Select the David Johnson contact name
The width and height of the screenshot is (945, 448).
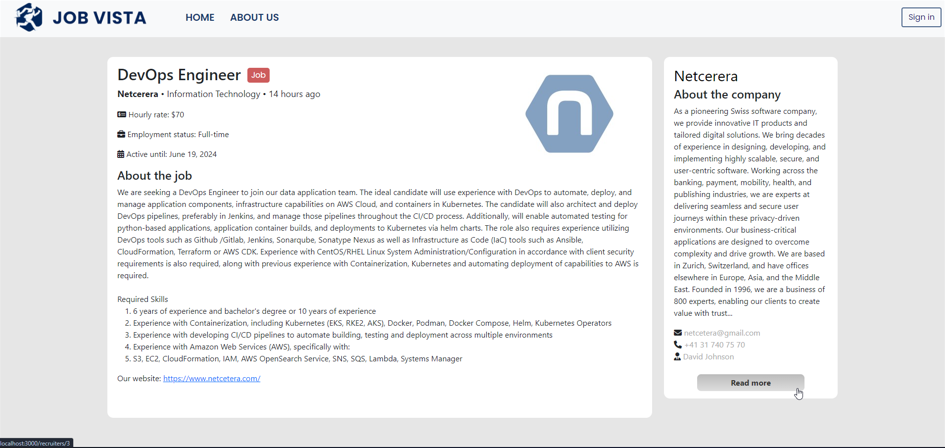click(708, 357)
